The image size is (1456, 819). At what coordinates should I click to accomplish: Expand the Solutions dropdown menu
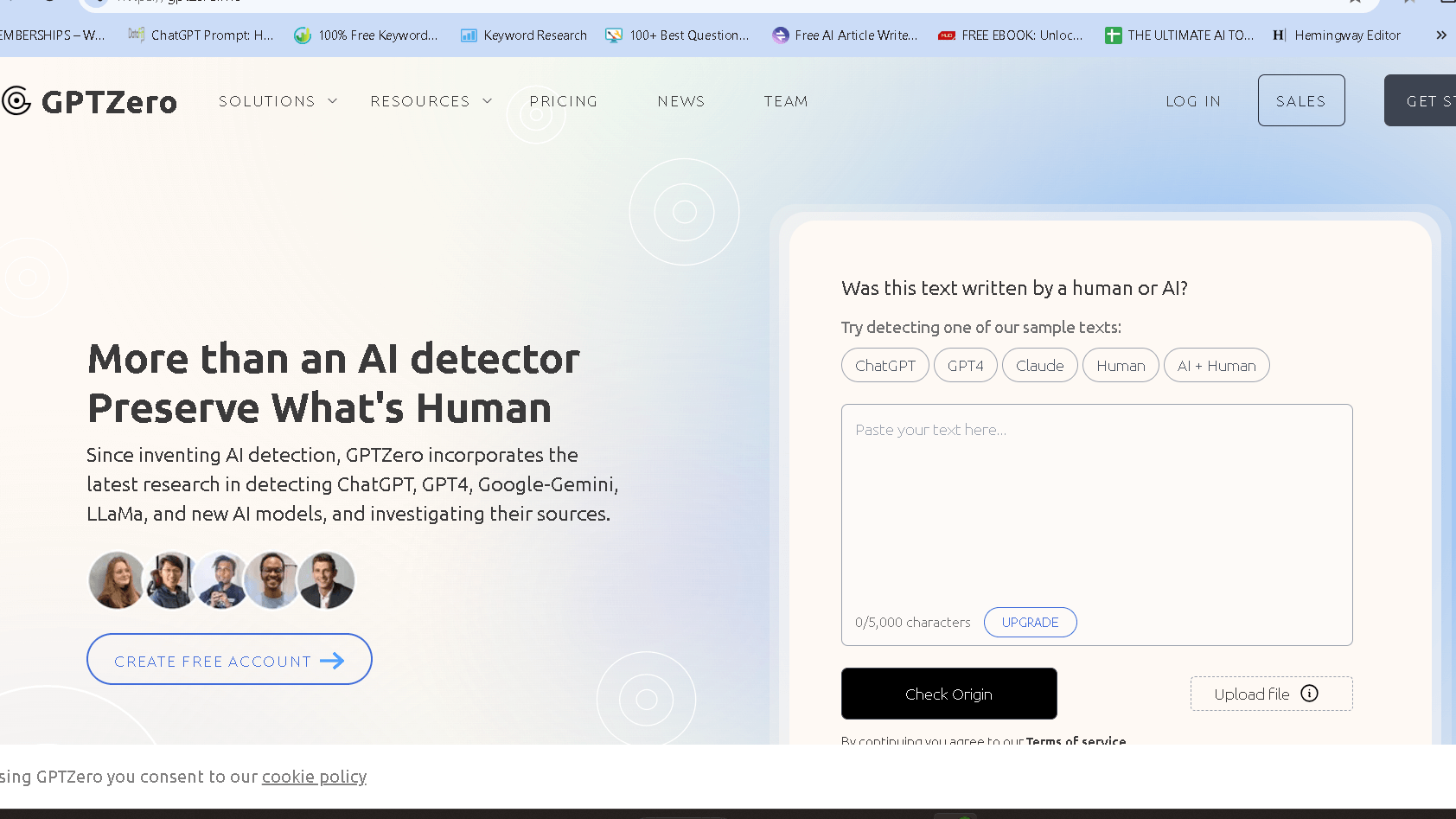pyautogui.click(x=278, y=101)
